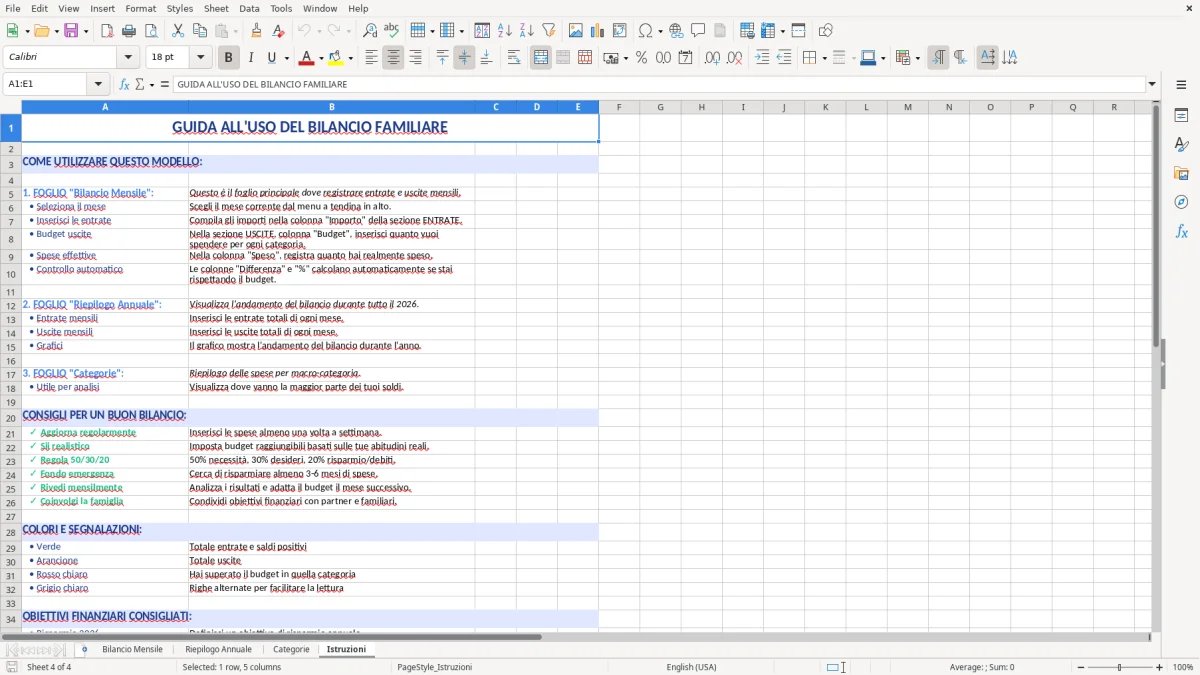This screenshot has width=1200, height=675.
Task: Open Conditional Formatting dropdown arrow
Action: [x=917, y=58]
